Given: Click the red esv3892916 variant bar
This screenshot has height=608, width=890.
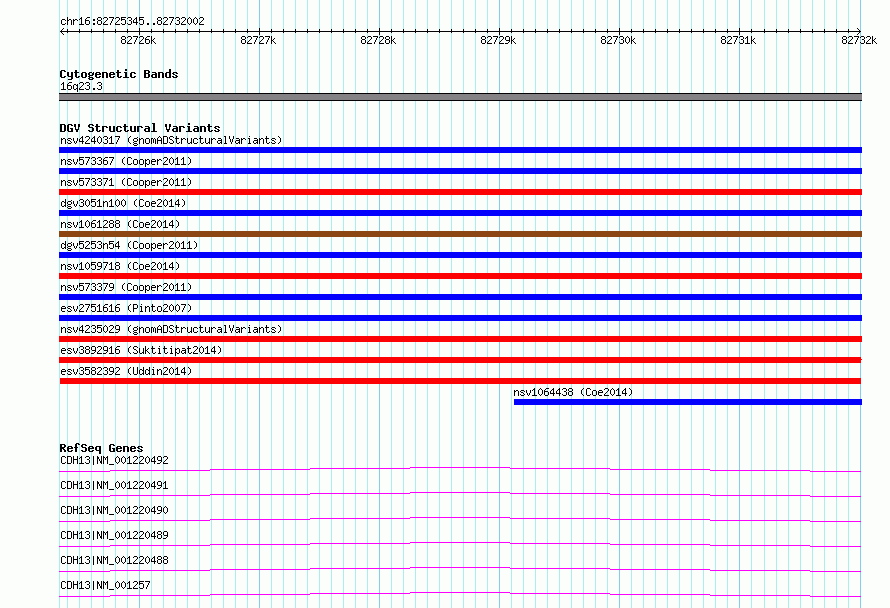Looking at the screenshot, I should tap(460, 360).
